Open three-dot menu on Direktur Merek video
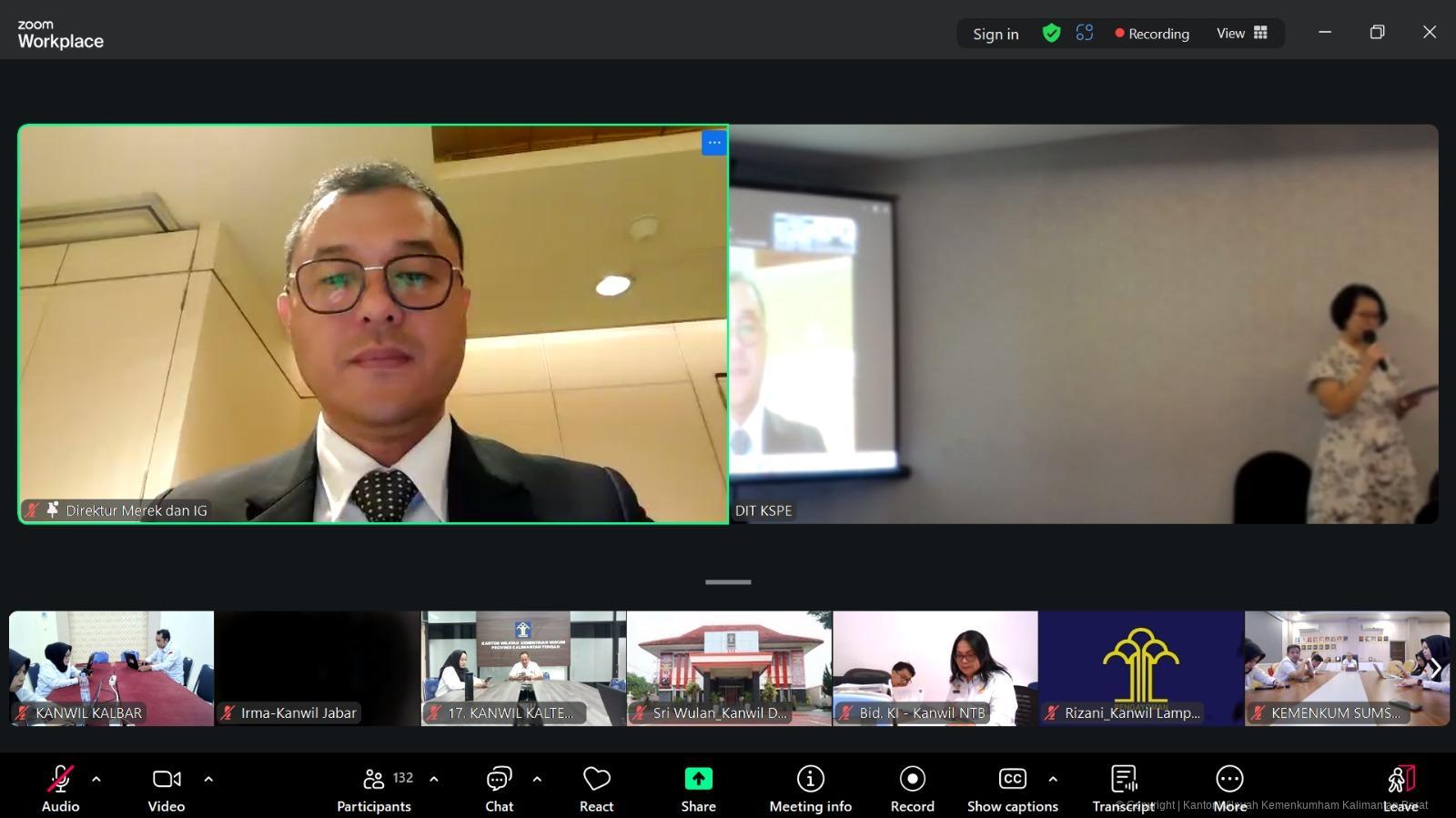The width and height of the screenshot is (1456, 818). 714,143
